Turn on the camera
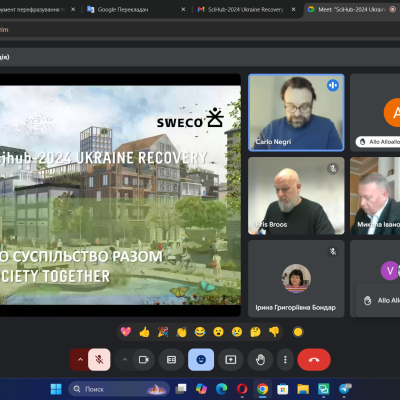400x400 pixels. pos(144,360)
